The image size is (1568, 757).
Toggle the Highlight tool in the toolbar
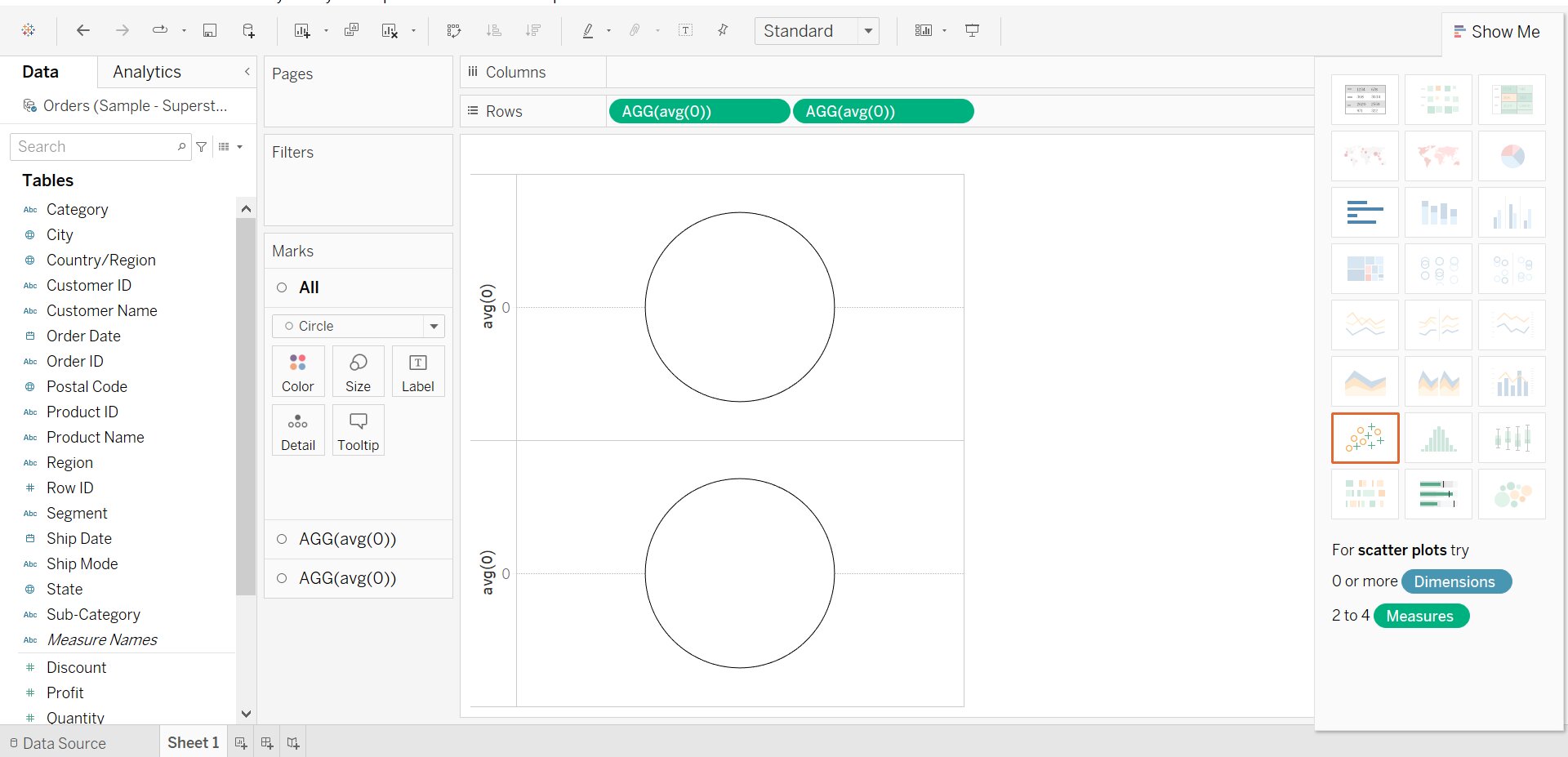coord(587,30)
